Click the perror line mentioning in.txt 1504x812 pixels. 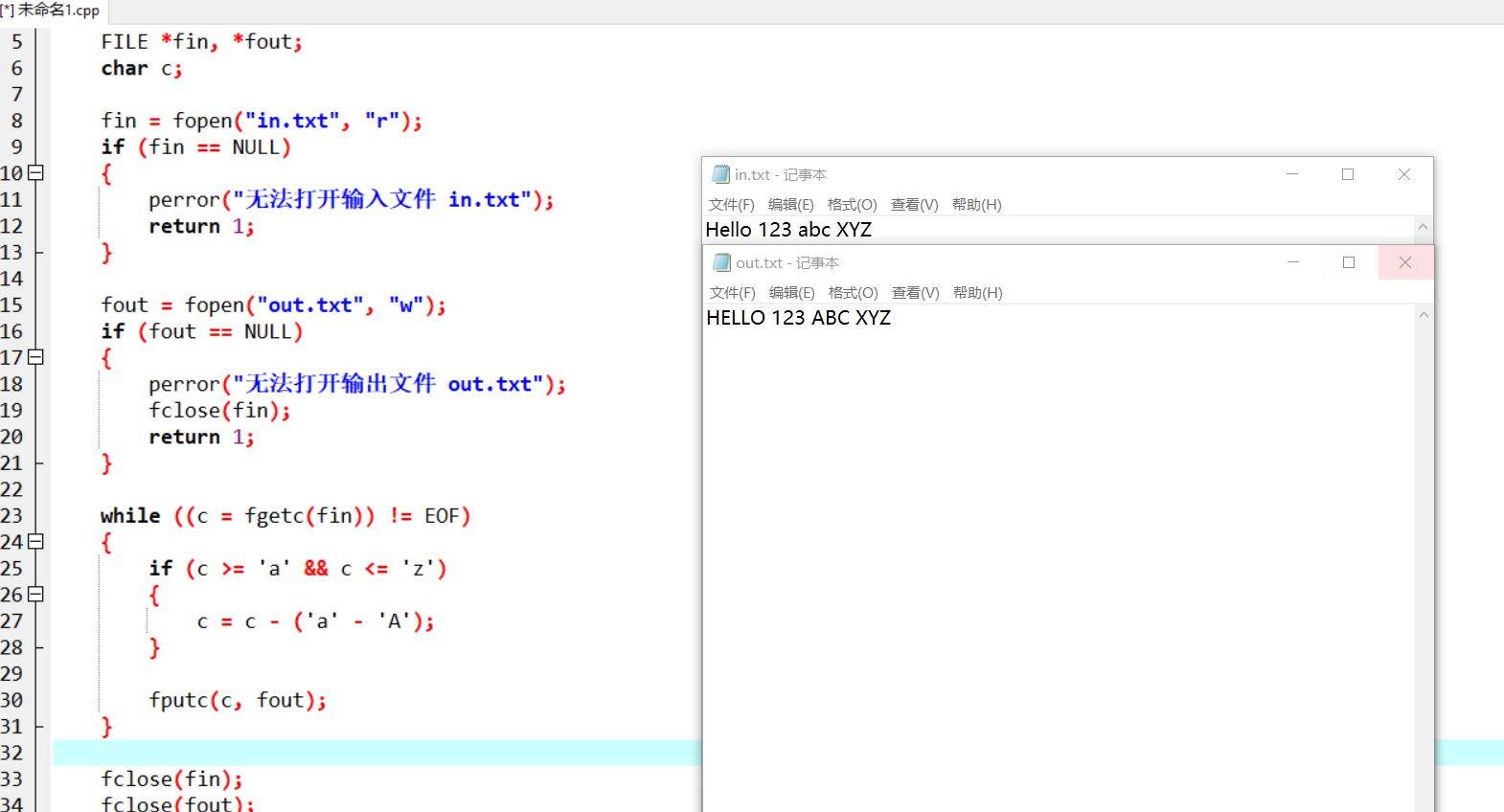(x=352, y=200)
